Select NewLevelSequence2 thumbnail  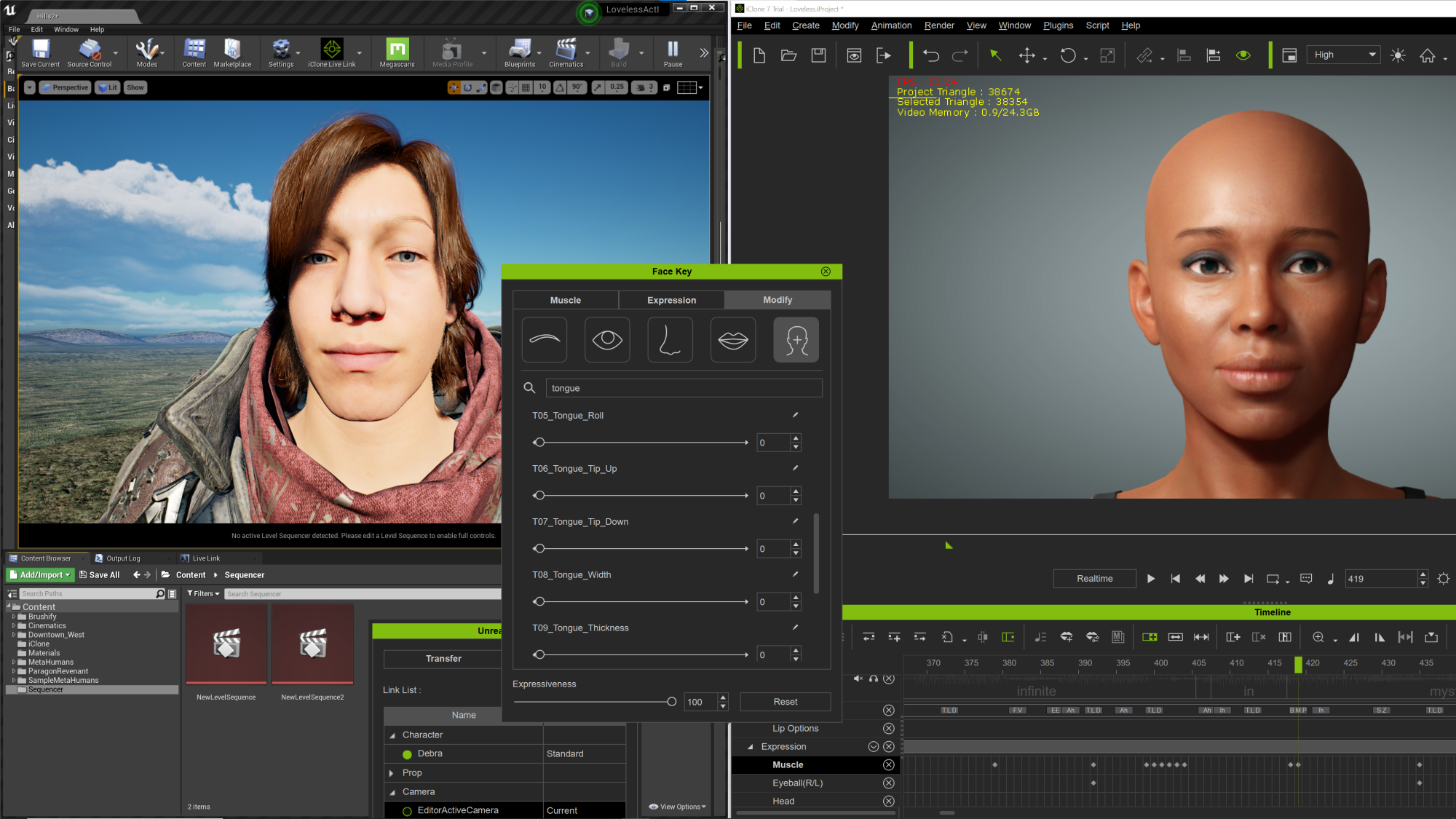[x=312, y=644]
